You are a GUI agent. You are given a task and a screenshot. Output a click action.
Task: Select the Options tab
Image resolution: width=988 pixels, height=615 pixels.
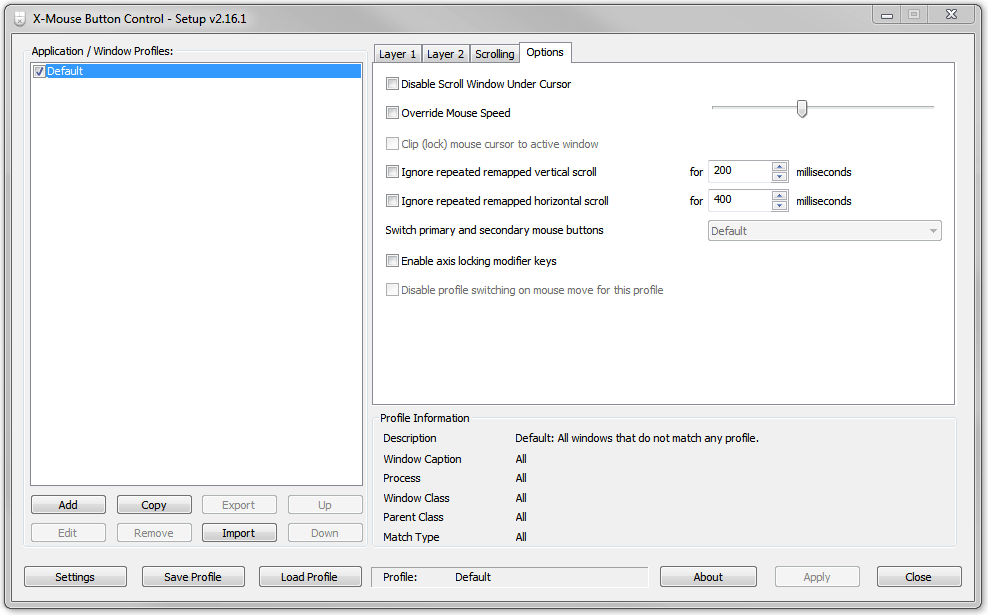click(x=545, y=52)
